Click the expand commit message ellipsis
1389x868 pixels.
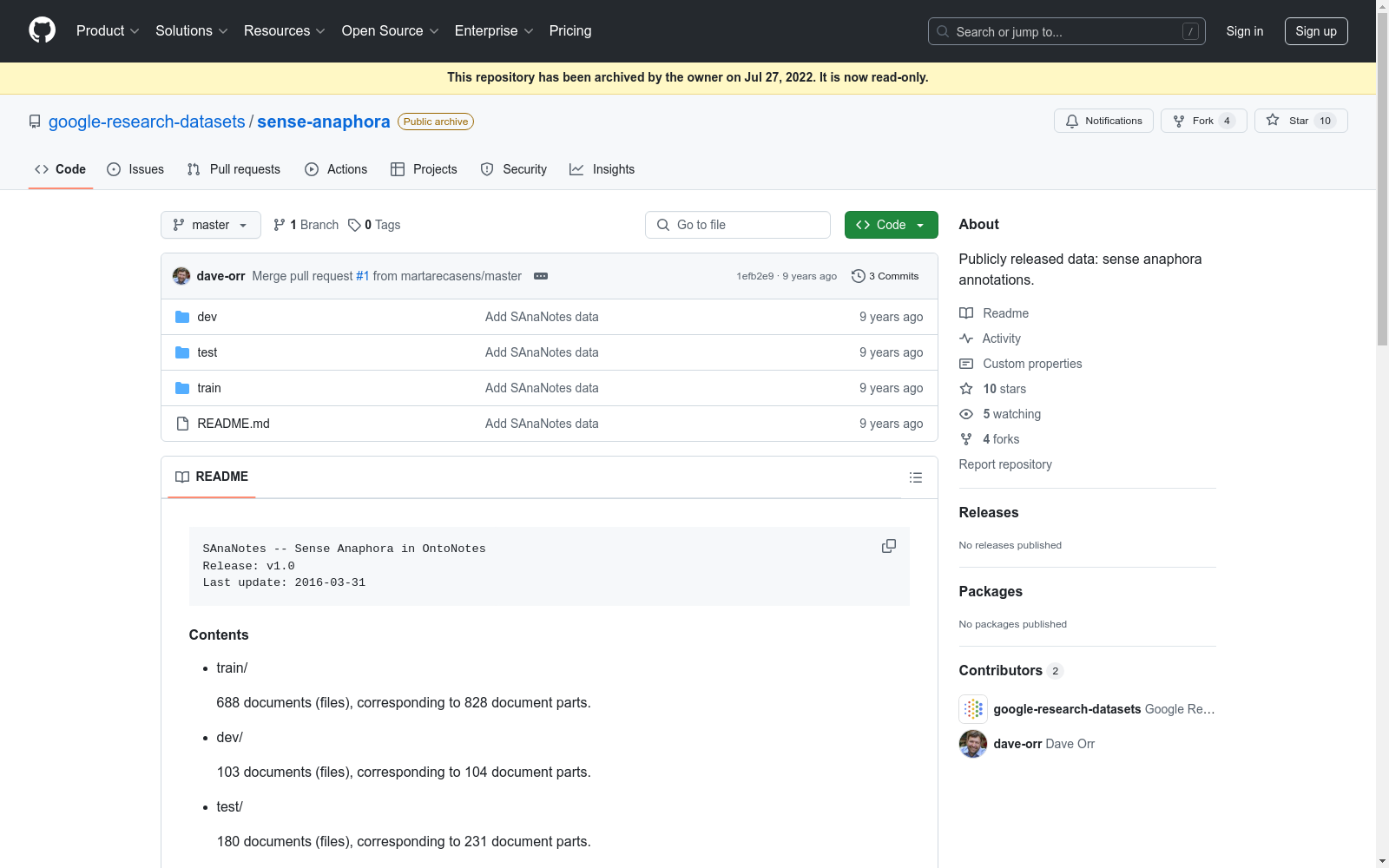pos(541,276)
